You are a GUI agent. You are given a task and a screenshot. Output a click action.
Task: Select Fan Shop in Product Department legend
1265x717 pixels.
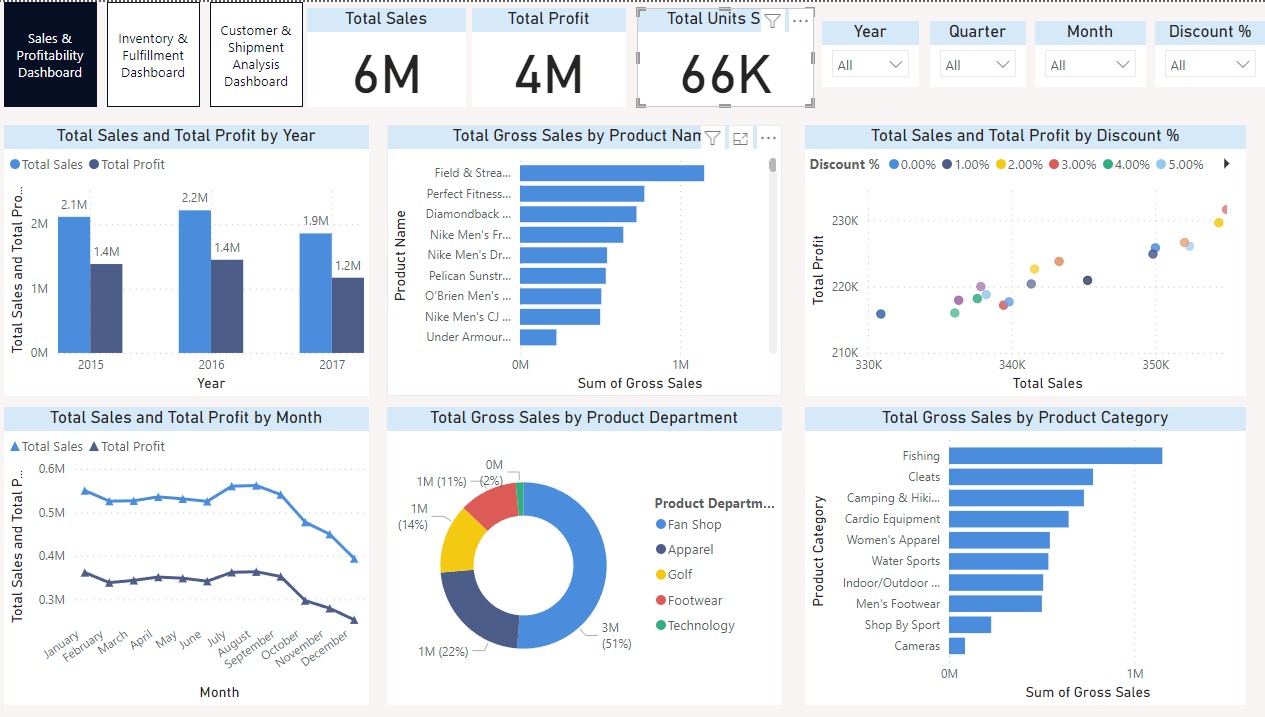693,524
